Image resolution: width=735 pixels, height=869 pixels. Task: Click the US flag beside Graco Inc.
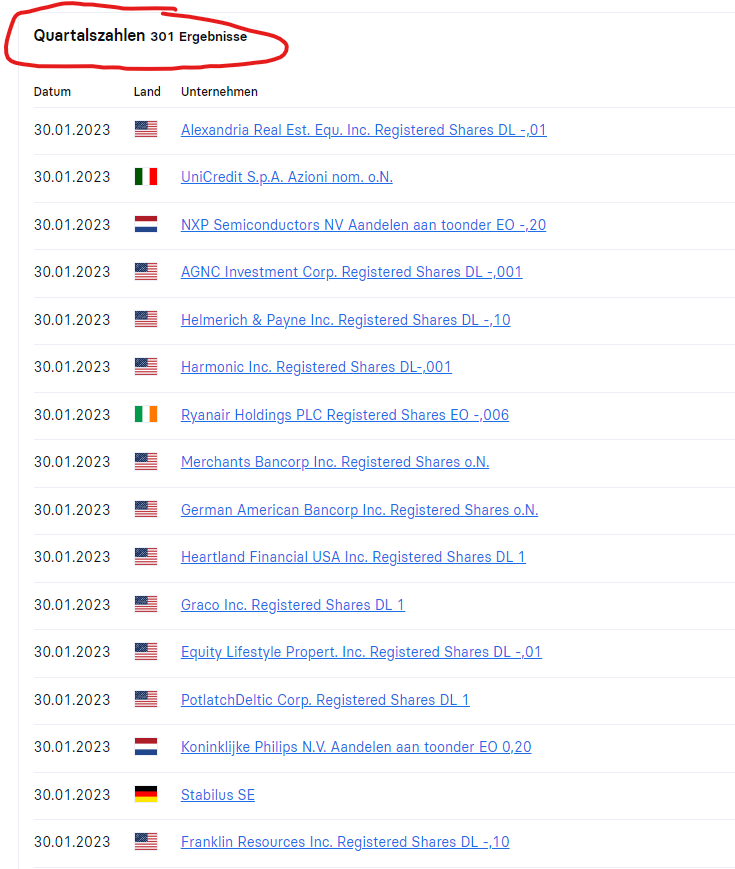[x=146, y=604]
